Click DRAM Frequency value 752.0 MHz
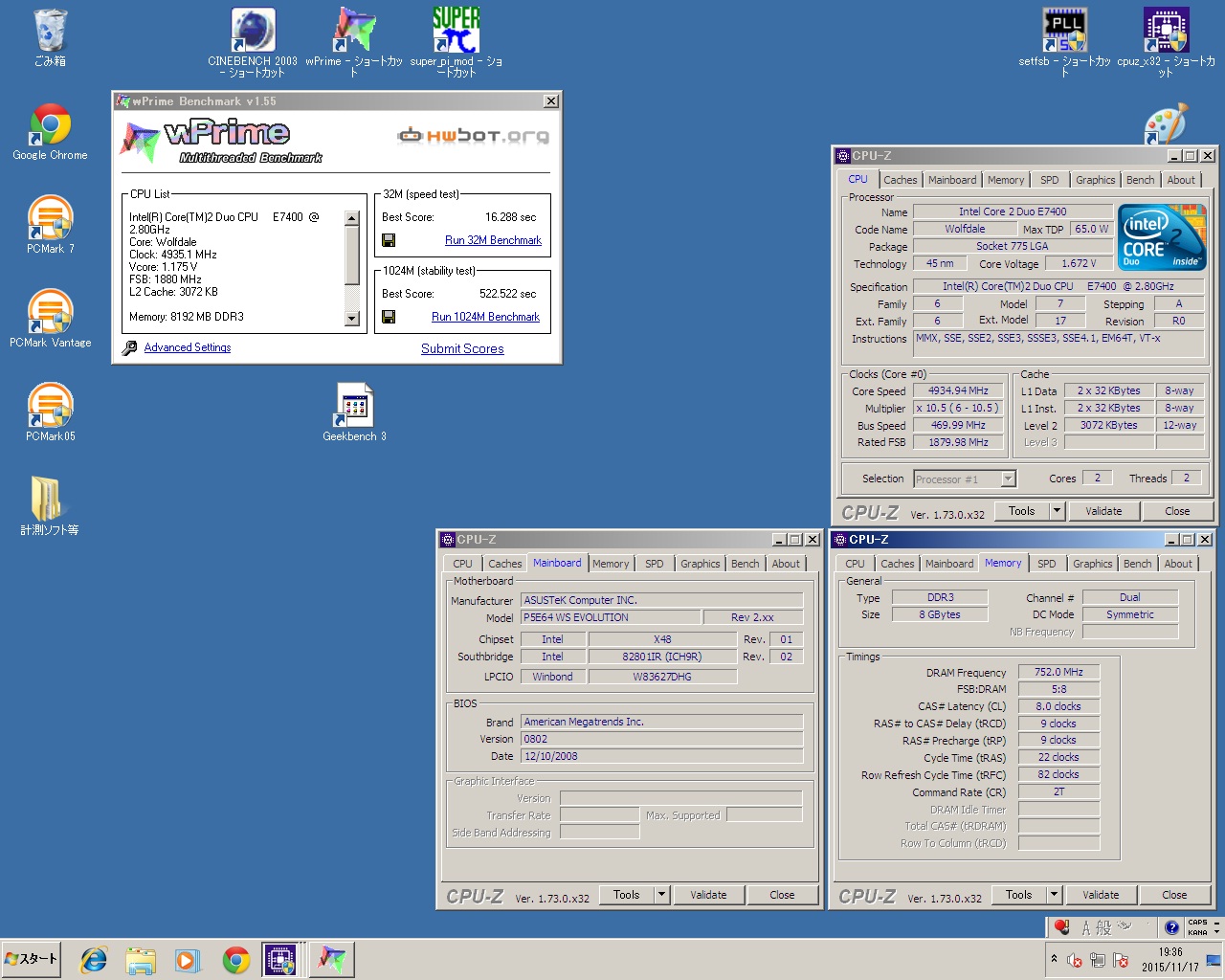 (1058, 672)
